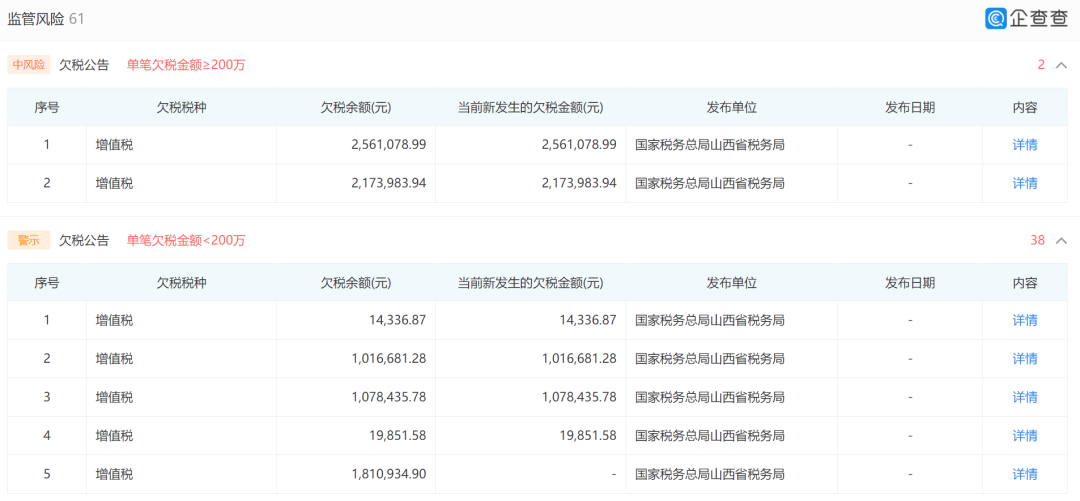Open 详情 for the 1,810,934.90 tax row

(x=1025, y=475)
